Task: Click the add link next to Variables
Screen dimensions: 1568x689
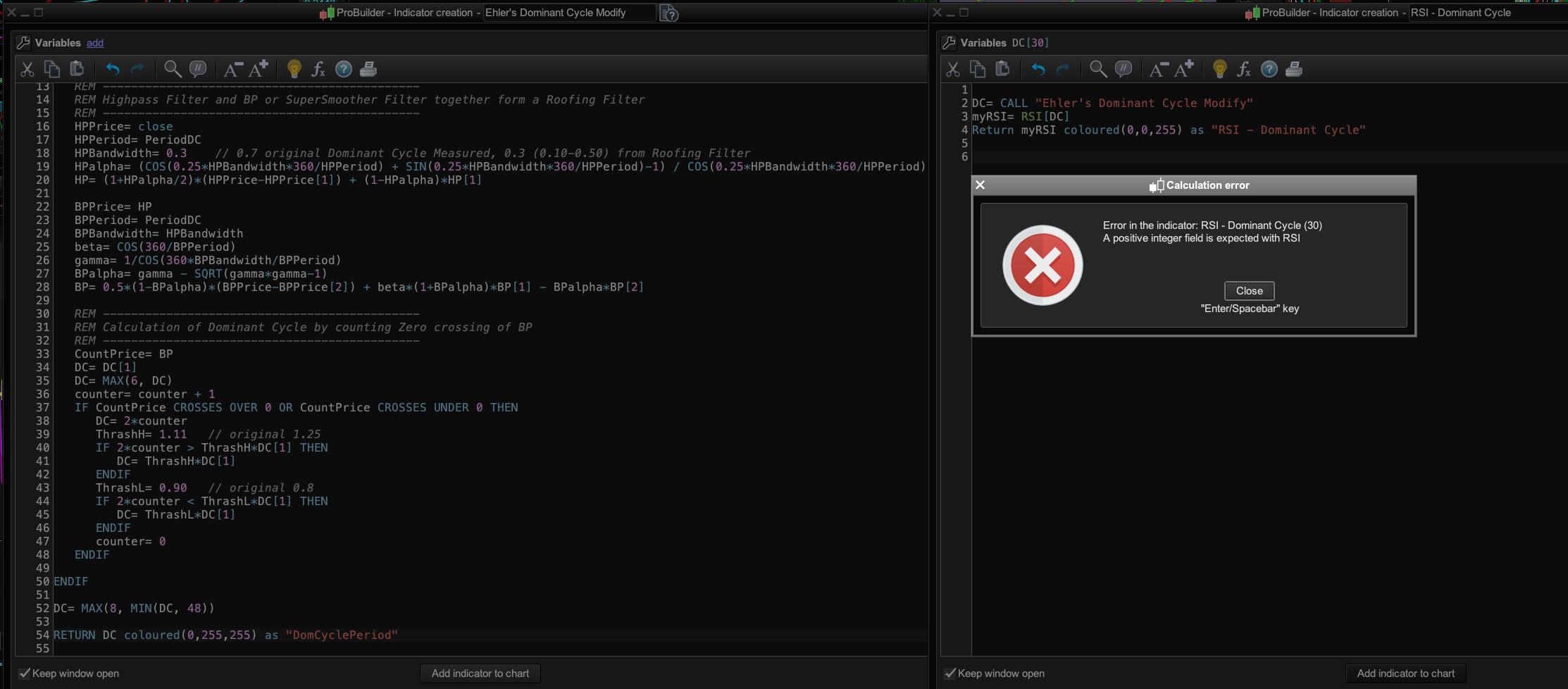Action: pos(95,43)
